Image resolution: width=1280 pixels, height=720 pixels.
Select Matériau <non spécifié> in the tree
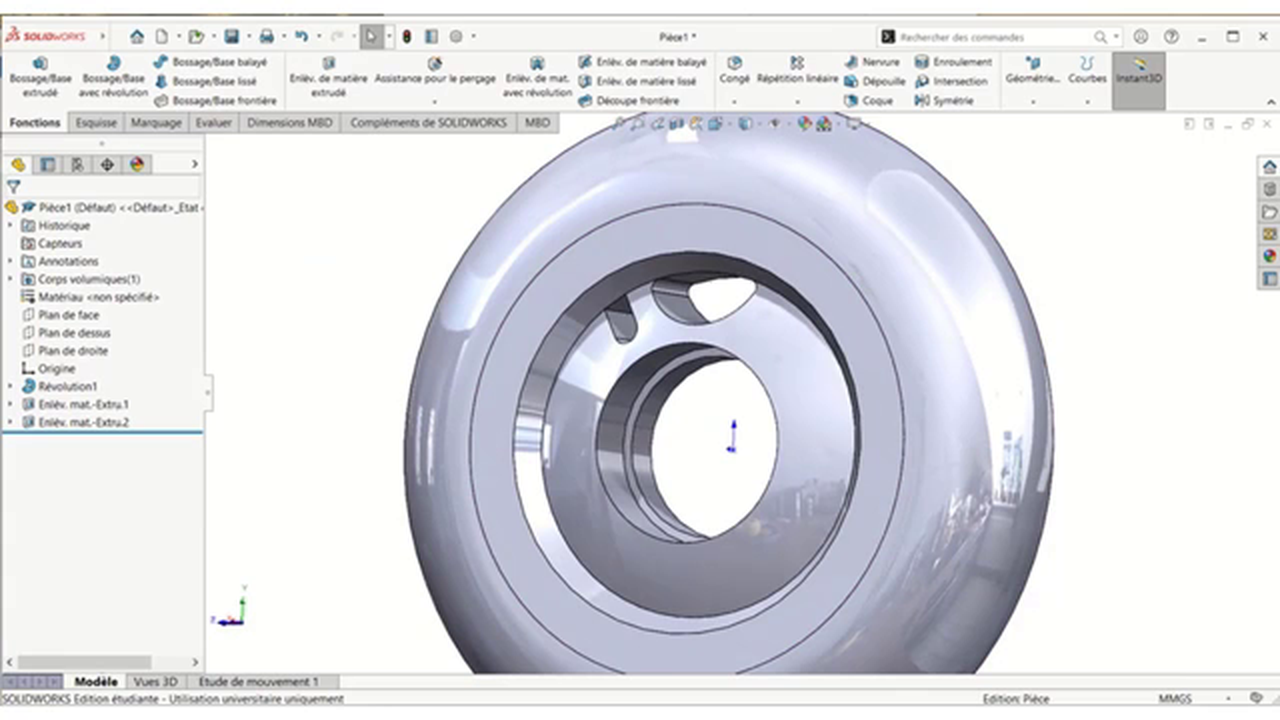(97, 297)
